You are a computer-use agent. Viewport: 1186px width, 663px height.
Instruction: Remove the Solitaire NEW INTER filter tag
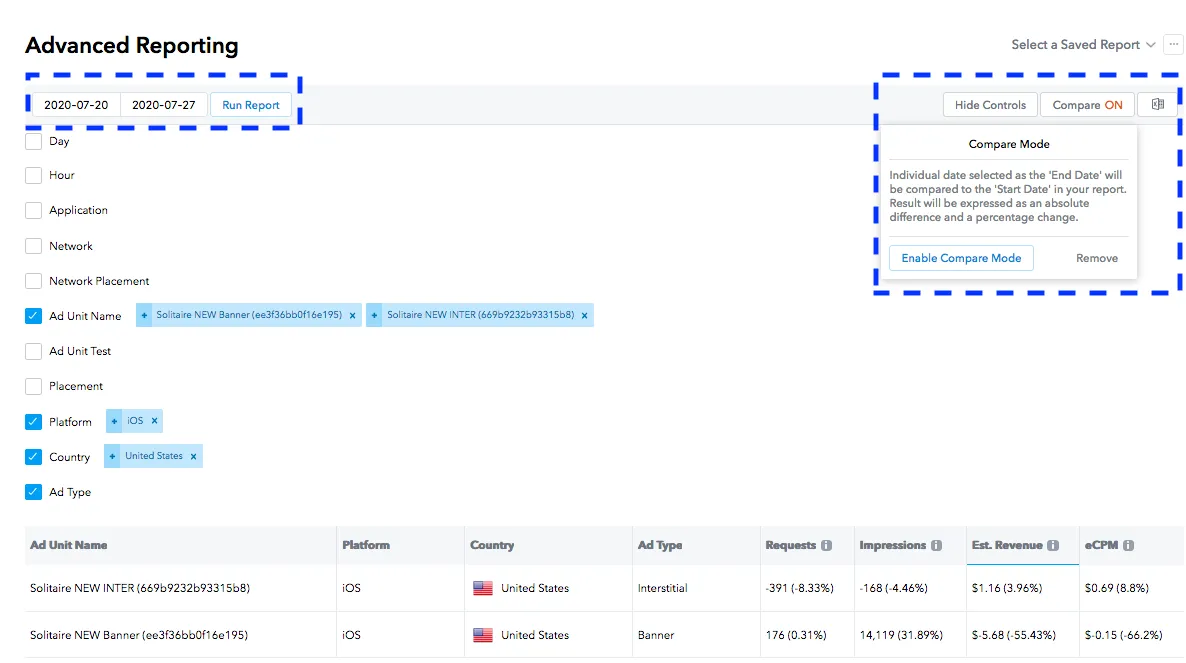point(584,315)
